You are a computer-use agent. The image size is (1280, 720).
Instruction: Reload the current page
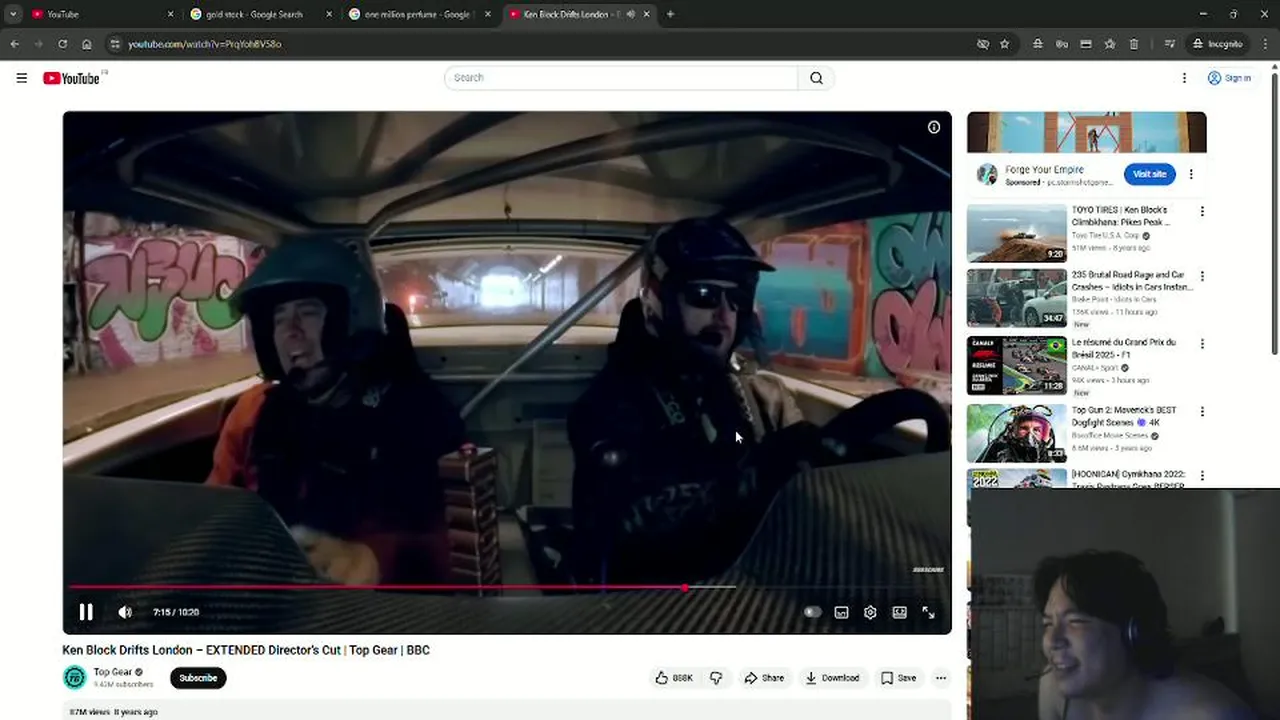coord(62,44)
